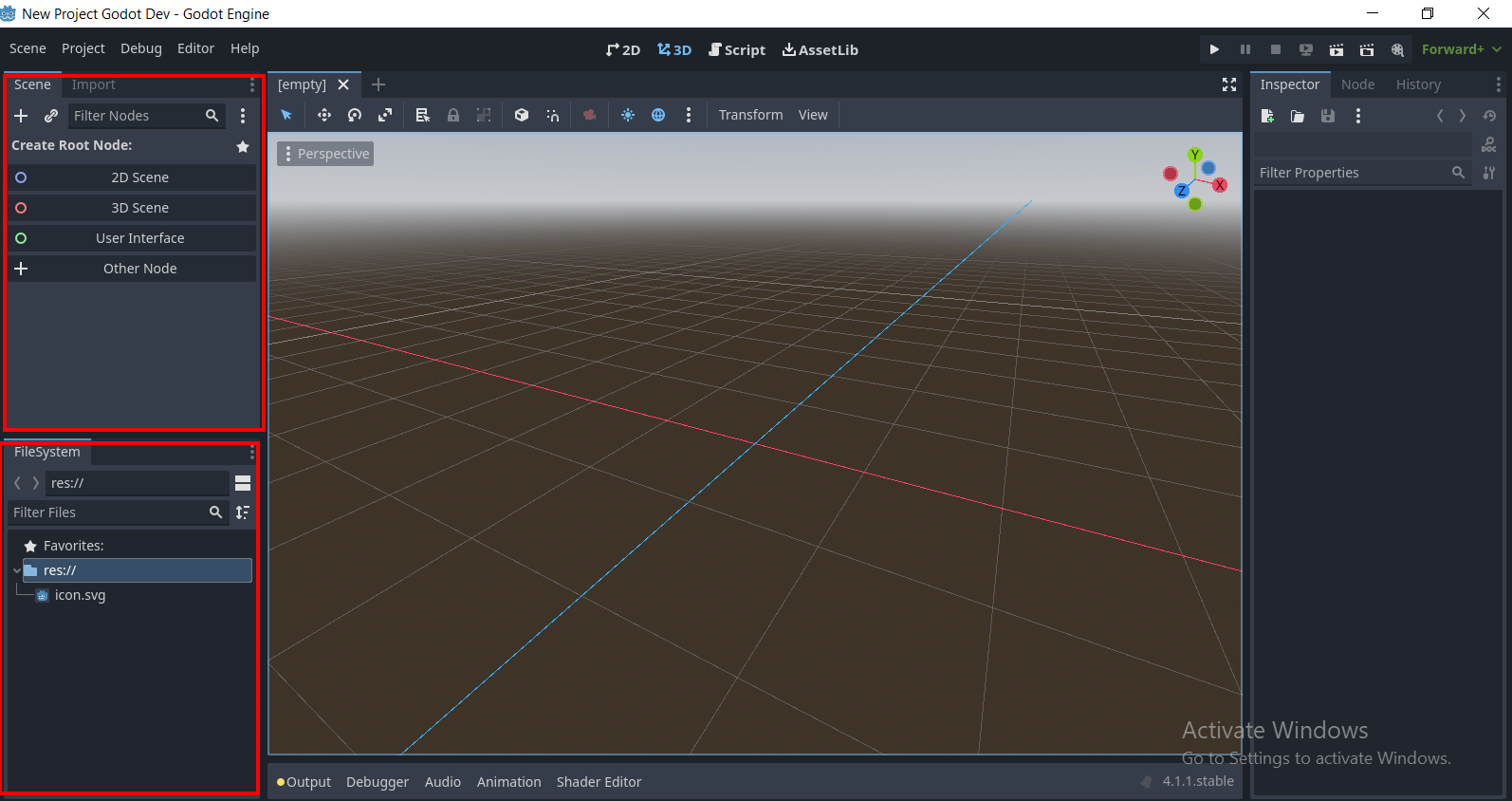Toggle distraction-free mode expand icon

click(x=1229, y=84)
